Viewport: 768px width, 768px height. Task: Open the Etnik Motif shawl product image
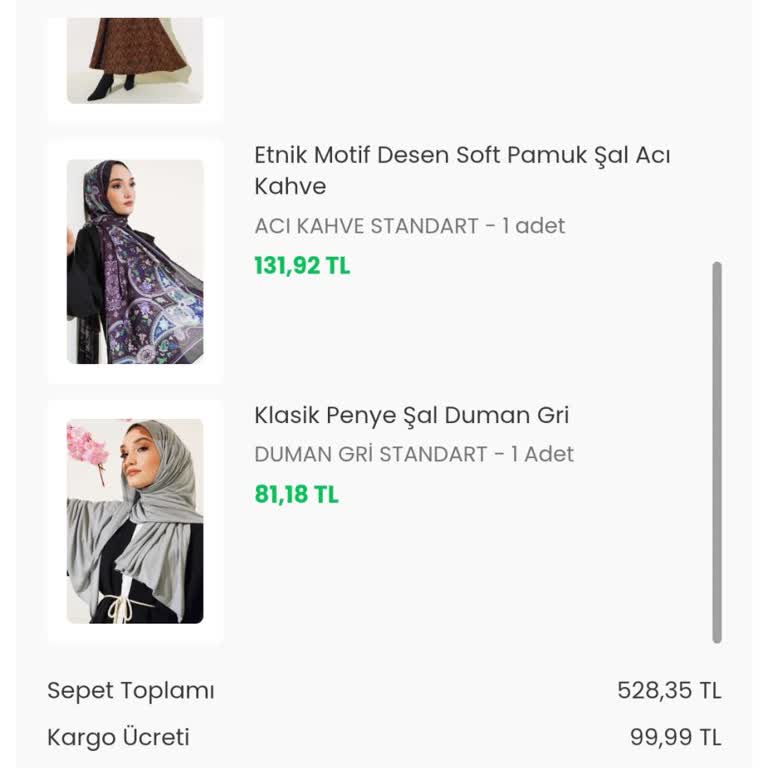[x=135, y=261]
